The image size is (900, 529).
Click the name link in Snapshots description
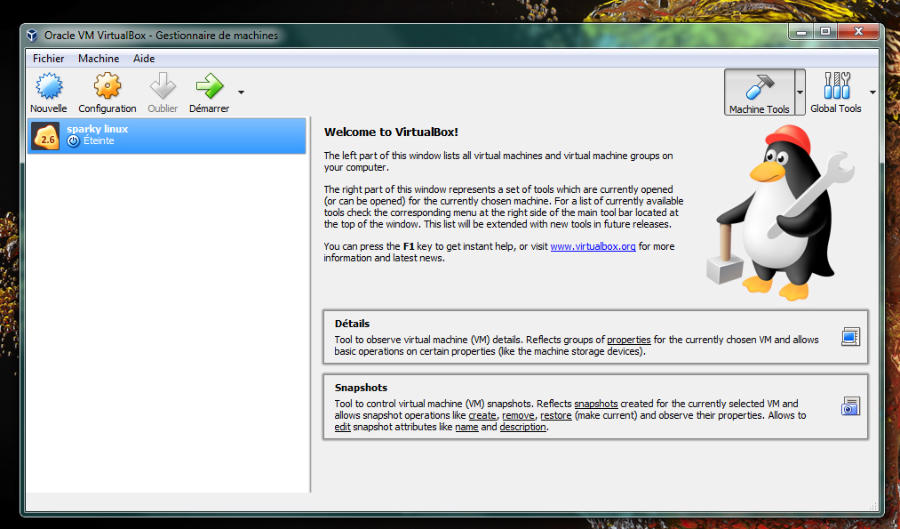click(467, 427)
